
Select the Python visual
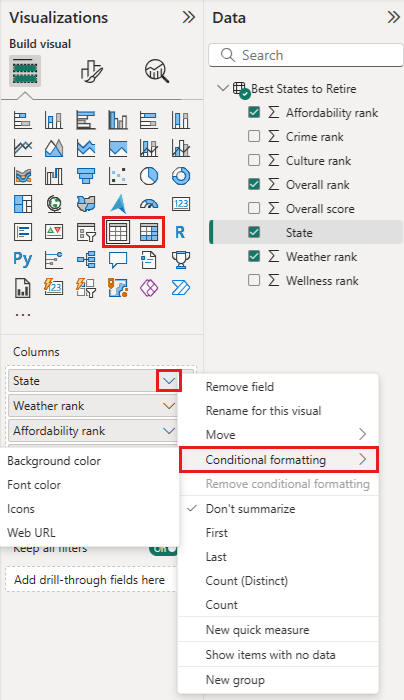tap(23, 259)
